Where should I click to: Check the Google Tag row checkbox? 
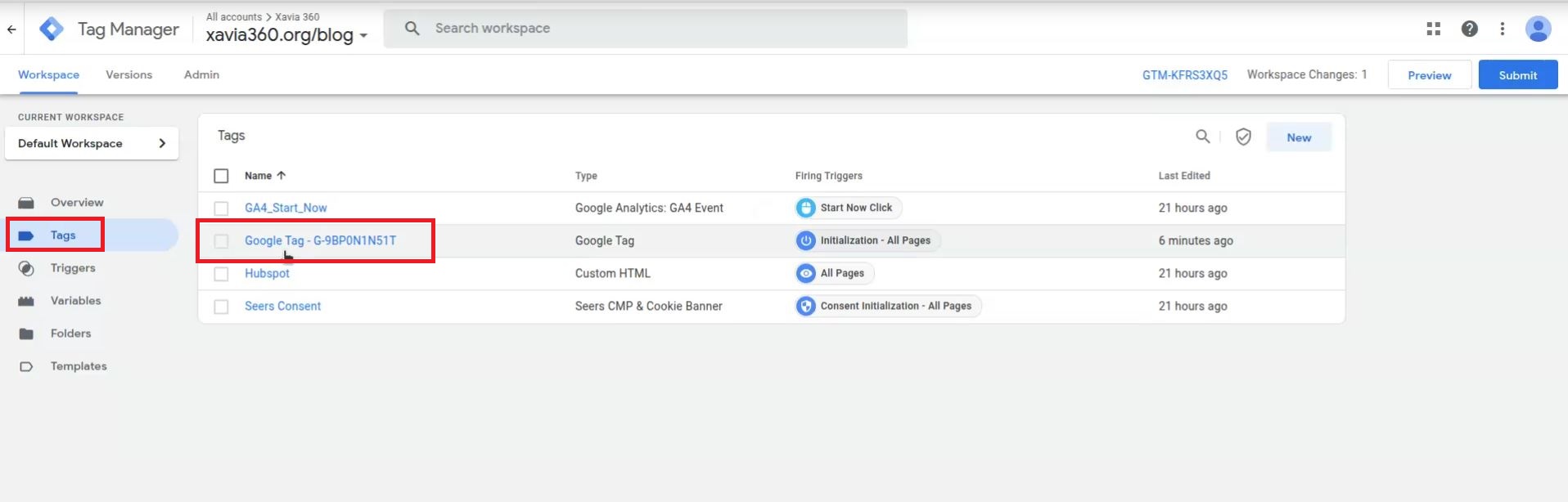click(x=221, y=241)
